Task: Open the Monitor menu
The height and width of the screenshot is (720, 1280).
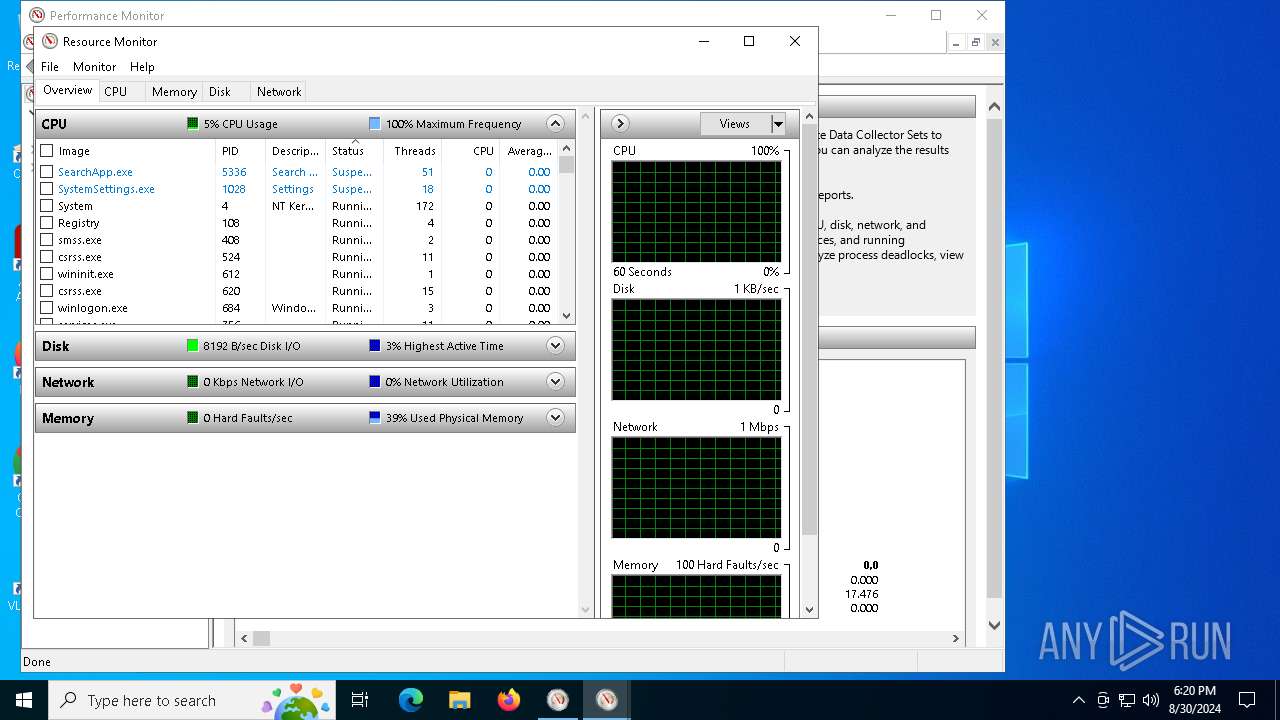Action: pyautogui.click(x=95, y=67)
